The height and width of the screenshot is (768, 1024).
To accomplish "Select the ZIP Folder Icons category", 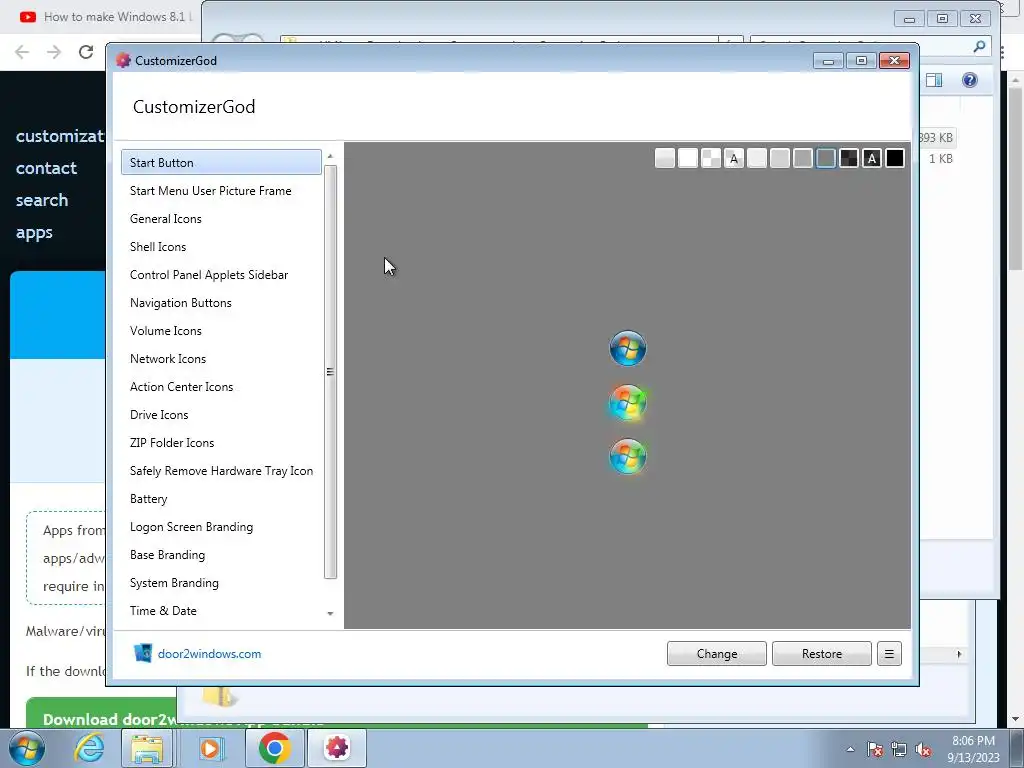I will tap(221, 443).
